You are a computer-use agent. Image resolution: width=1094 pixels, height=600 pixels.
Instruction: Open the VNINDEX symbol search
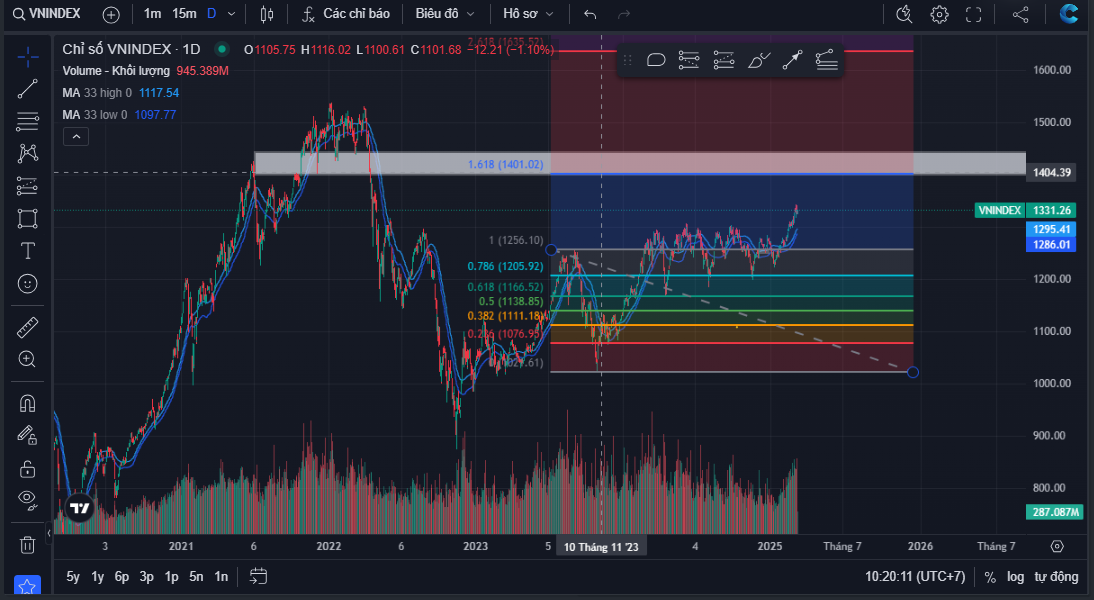[47, 14]
